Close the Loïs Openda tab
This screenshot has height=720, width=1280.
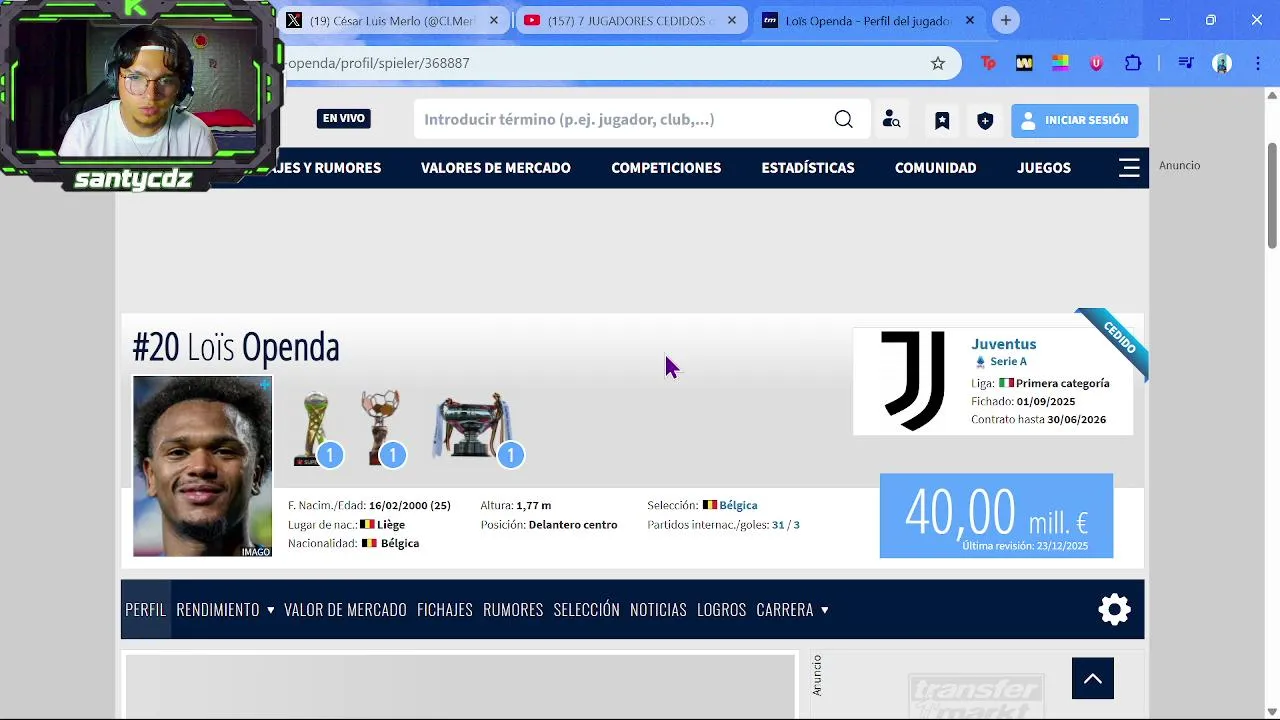(969, 20)
